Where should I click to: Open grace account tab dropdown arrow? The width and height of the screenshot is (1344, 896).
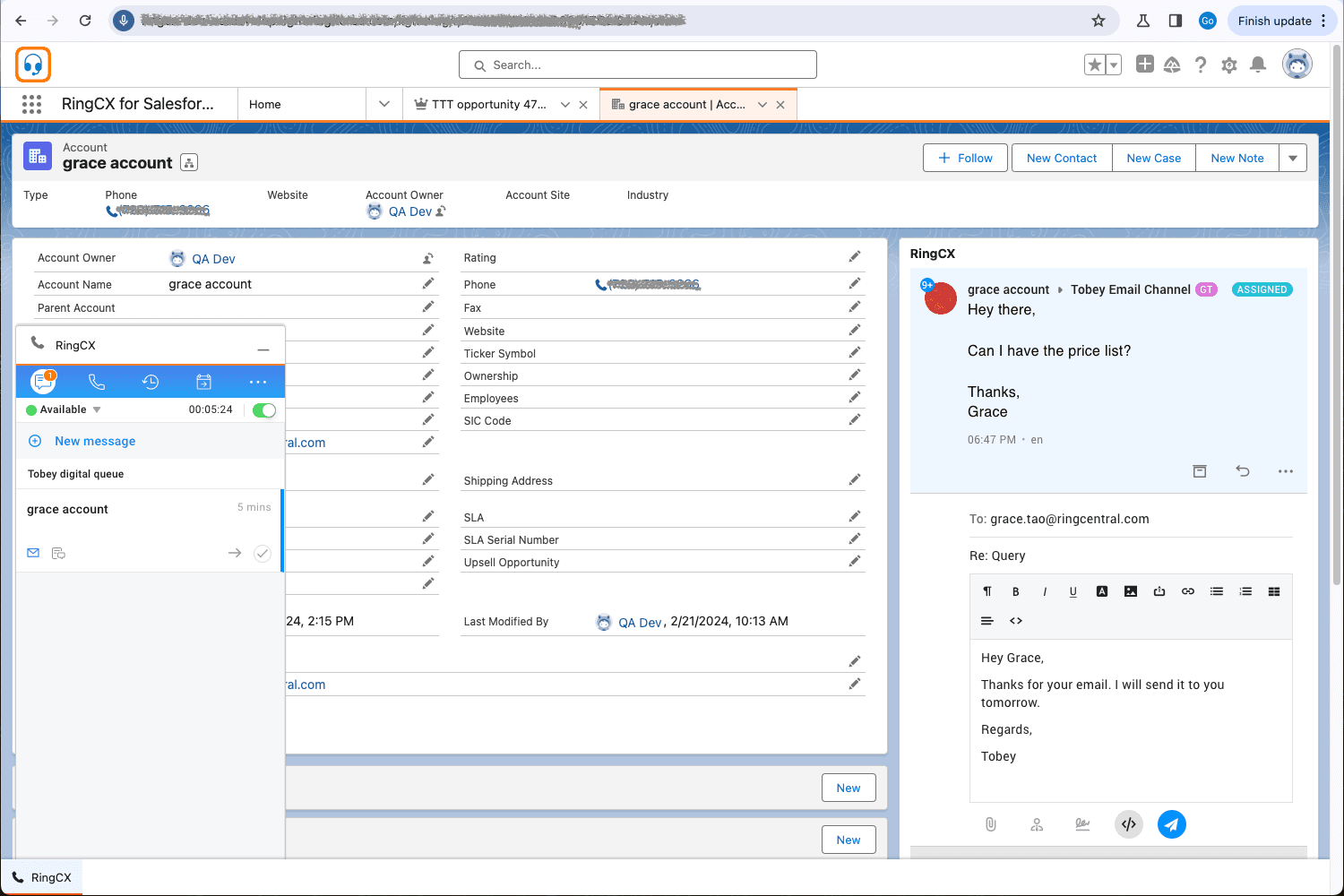click(762, 104)
